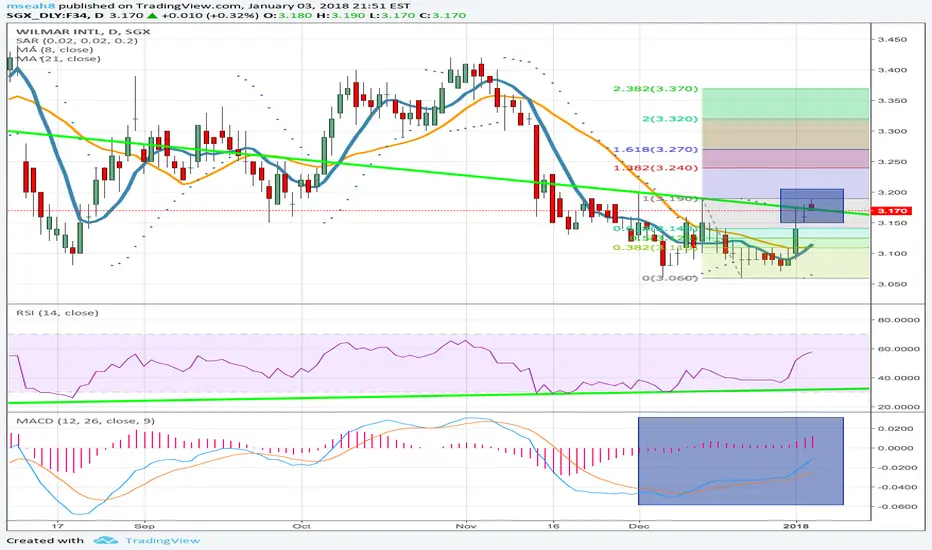Screen dimensions: 932x550
Task: Click the Dec date on time axis
Action: (638, 526)
